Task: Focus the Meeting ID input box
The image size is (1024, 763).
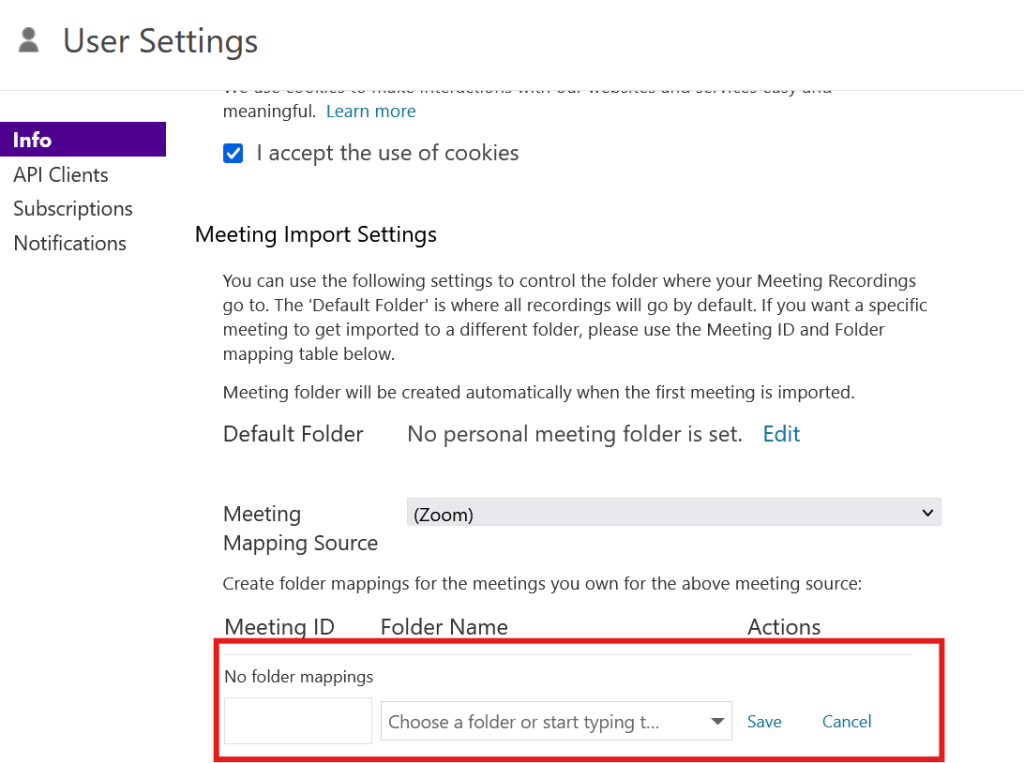Action: [298, 721]
